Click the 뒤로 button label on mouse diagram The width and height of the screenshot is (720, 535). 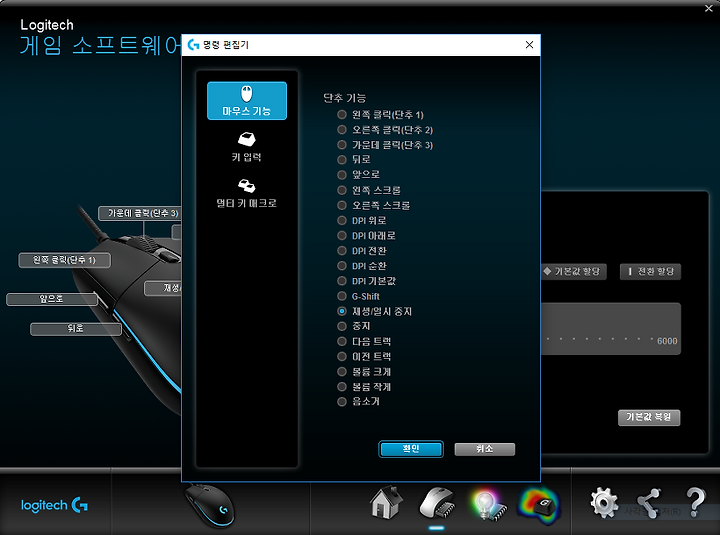pyautogui.click(x=76, y=329)
